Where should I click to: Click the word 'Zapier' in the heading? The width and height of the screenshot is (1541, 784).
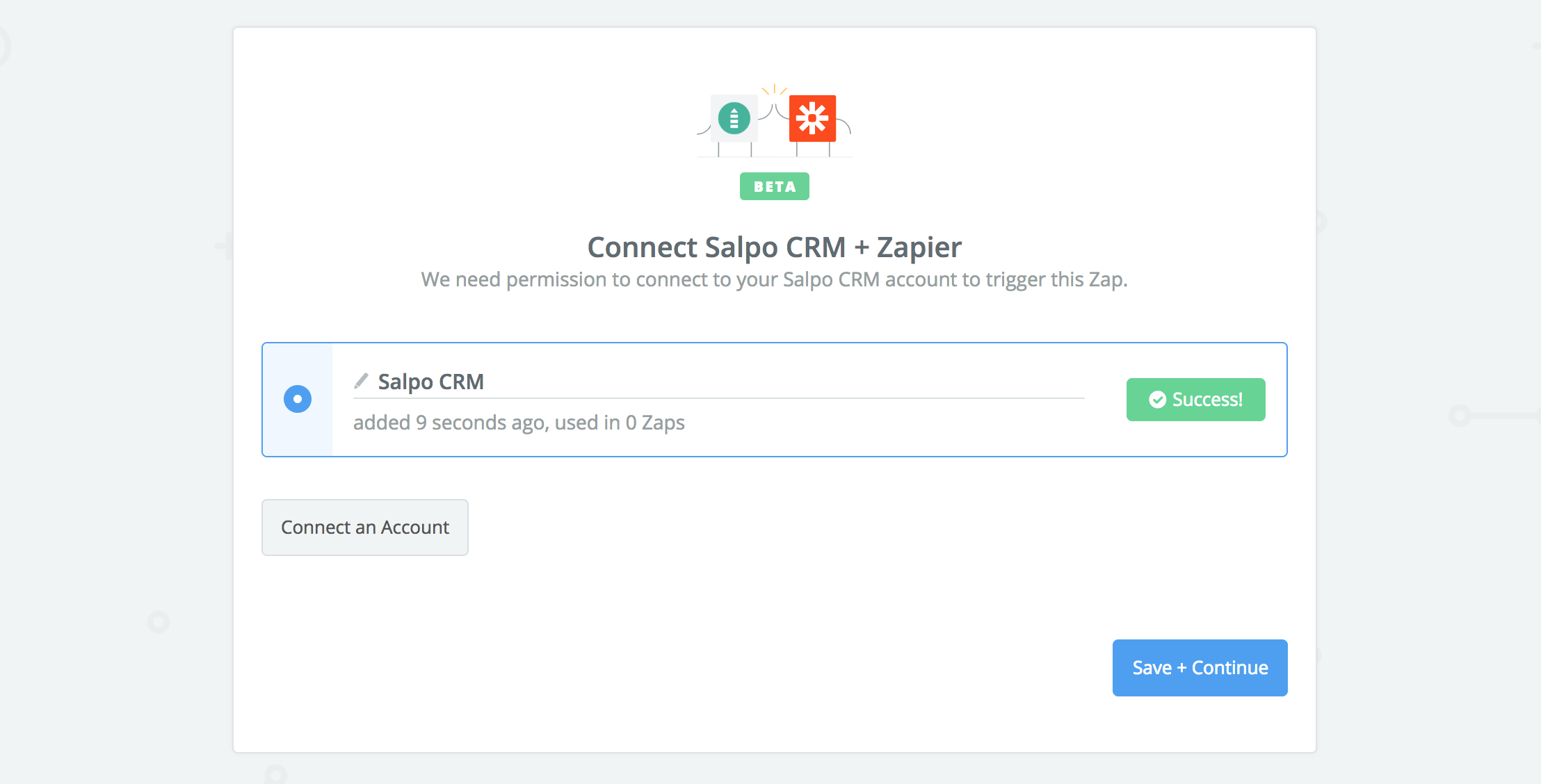click(x=919, y=247)
